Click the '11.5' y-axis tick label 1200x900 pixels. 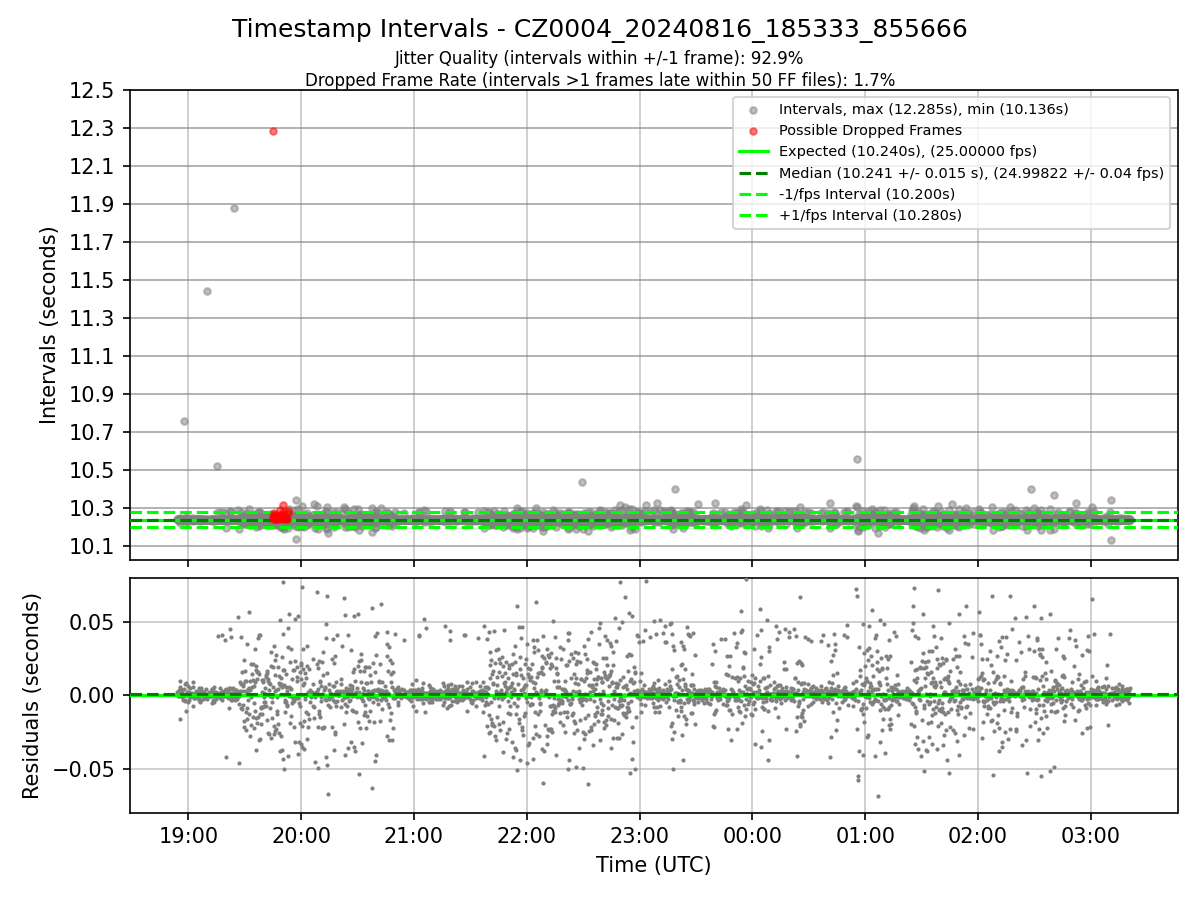click(x=94, y=281)
